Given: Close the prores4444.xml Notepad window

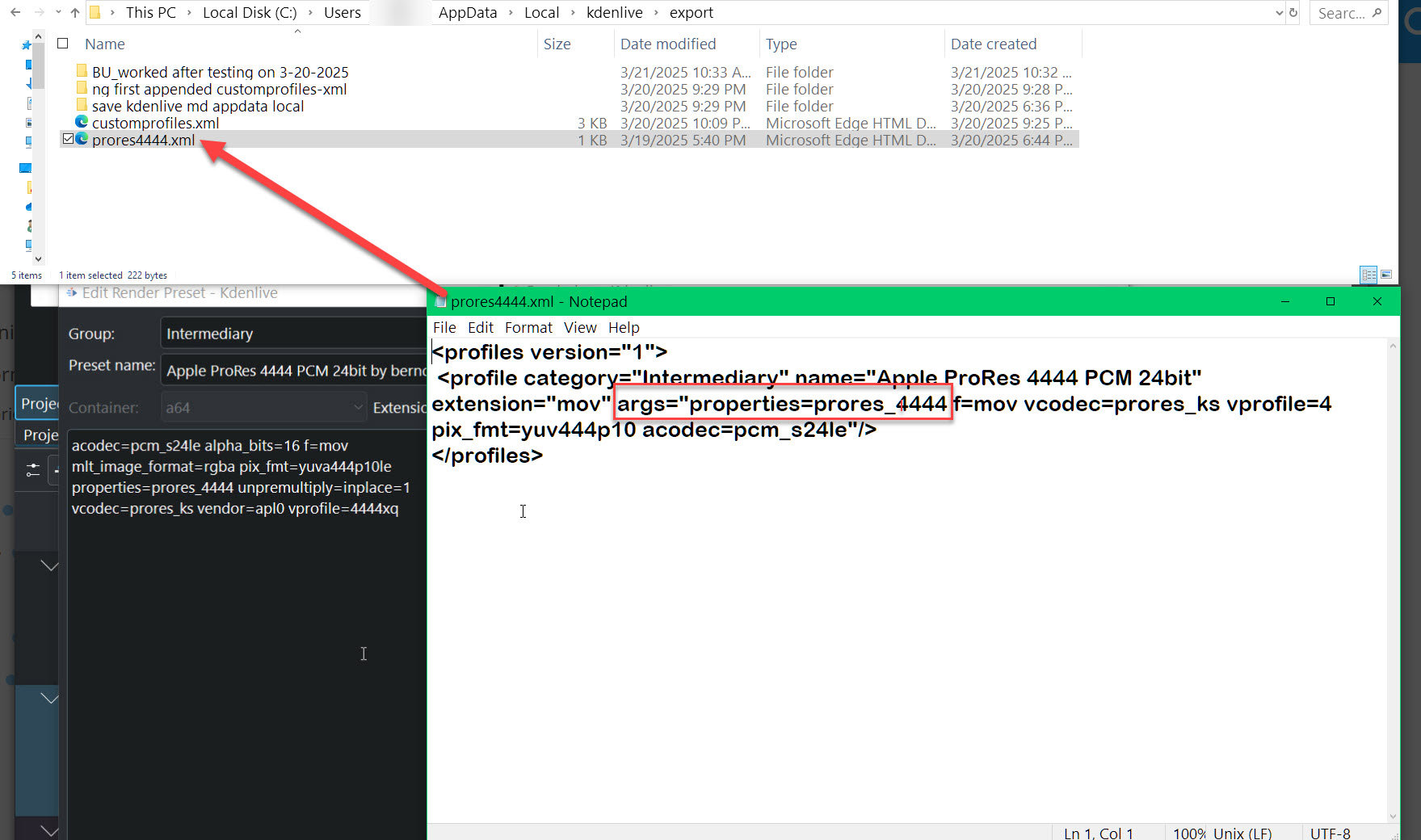Looking at the screenshot, I should pyautogui.click(x=1377, y=301).
